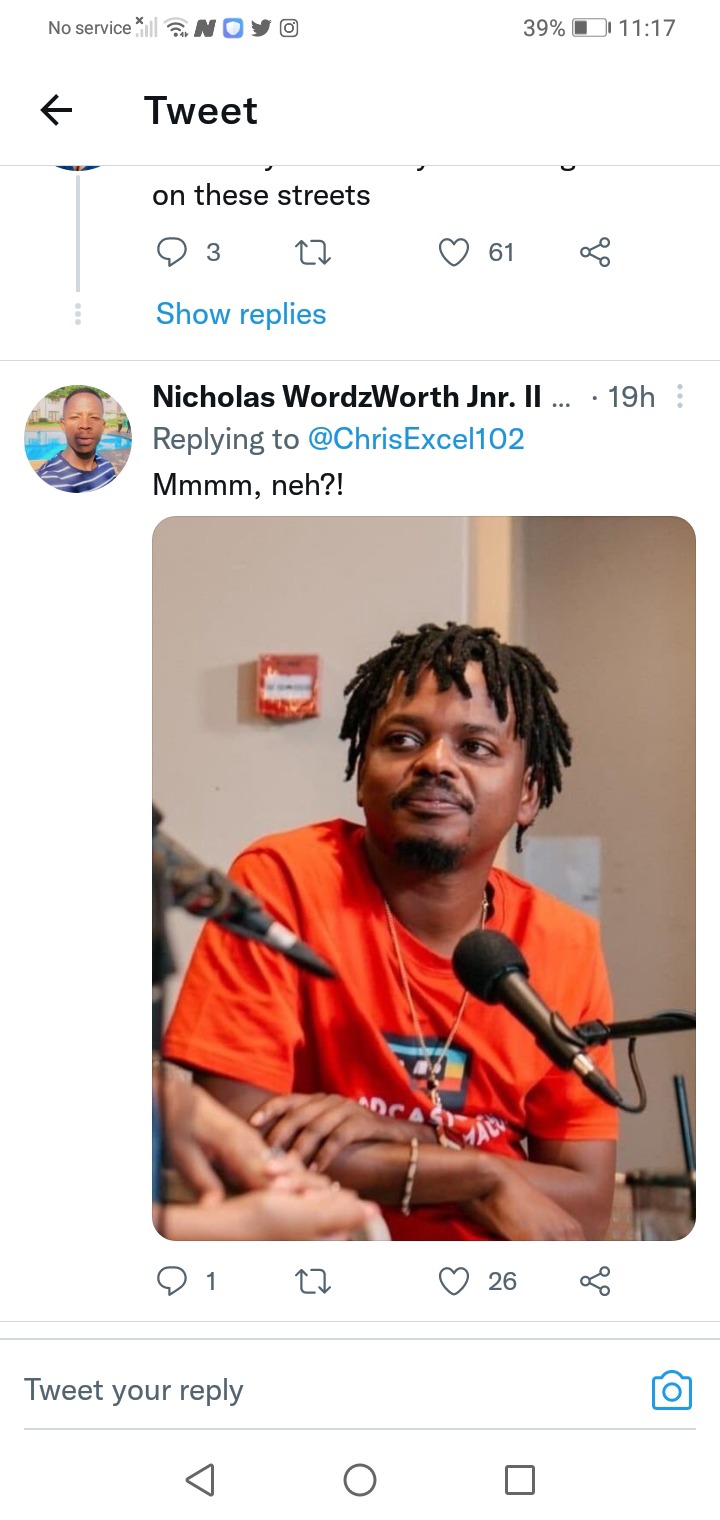Tap the reply icon showing 3 replies
The width and height of the screenshot is (720, 1520).
point(172,252)
